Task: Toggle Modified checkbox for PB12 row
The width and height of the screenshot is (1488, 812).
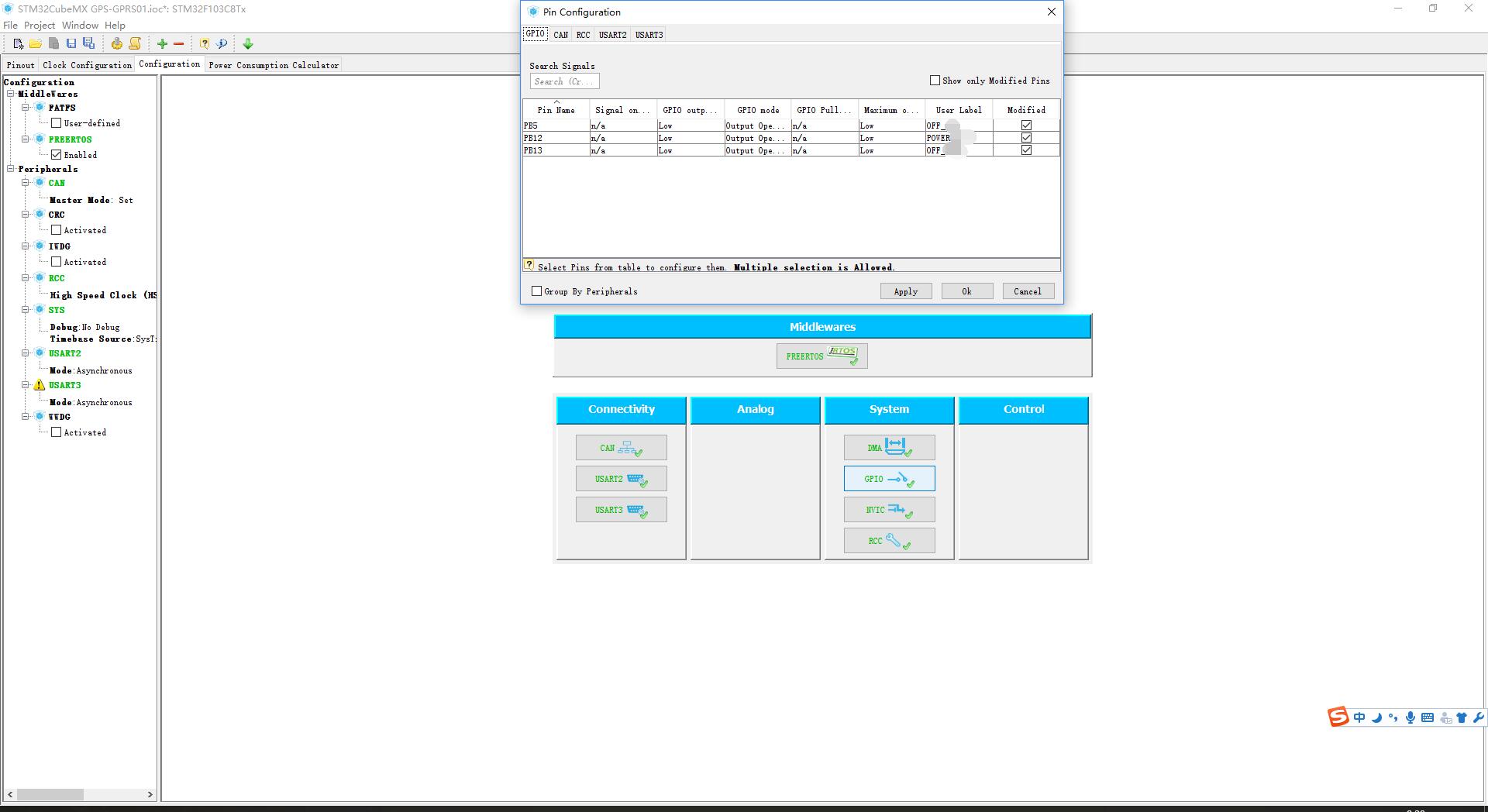Action: 1026,137
